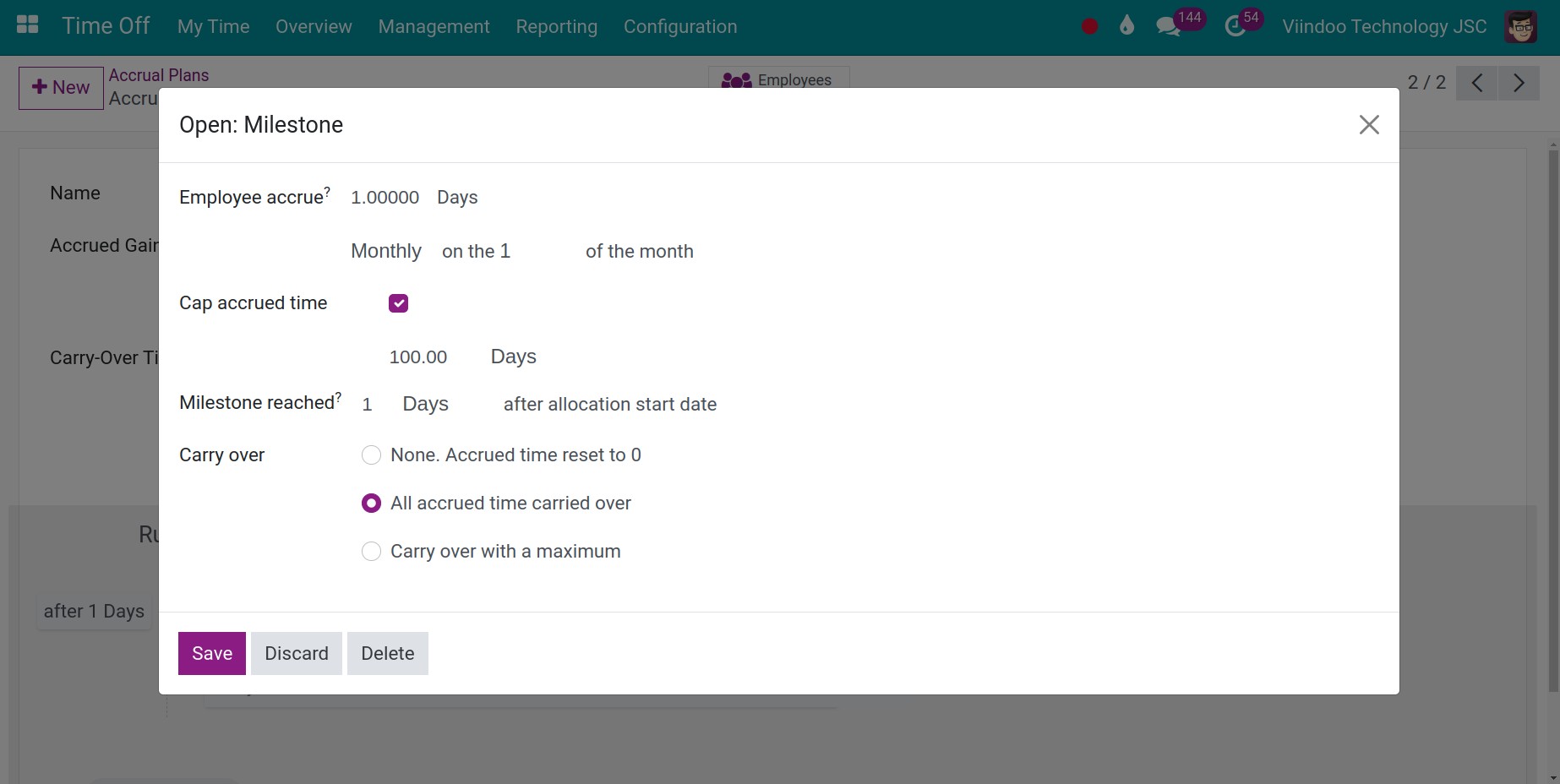
Task: Close the Milestone dialog with X
Action: [1369, 125]
